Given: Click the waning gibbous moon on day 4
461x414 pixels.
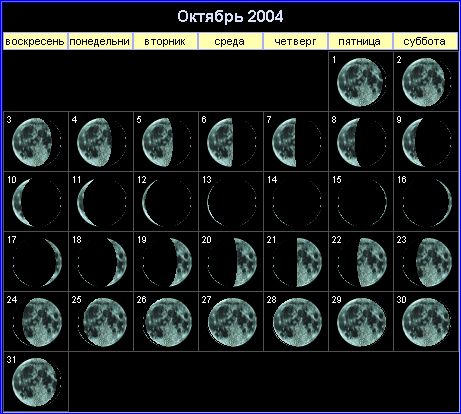Looking at the screenshot, I should [x=102, y=142].
